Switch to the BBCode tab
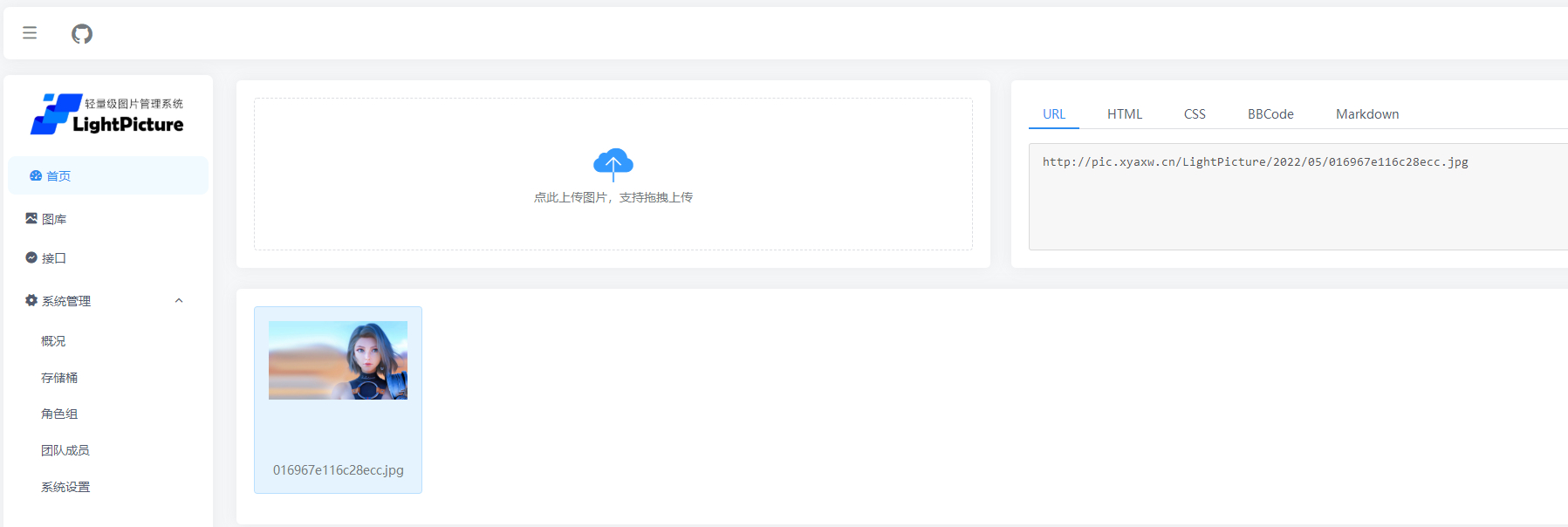This screenshot has width=1568, height=527. pyautogui.click(x=1270, y=114)
